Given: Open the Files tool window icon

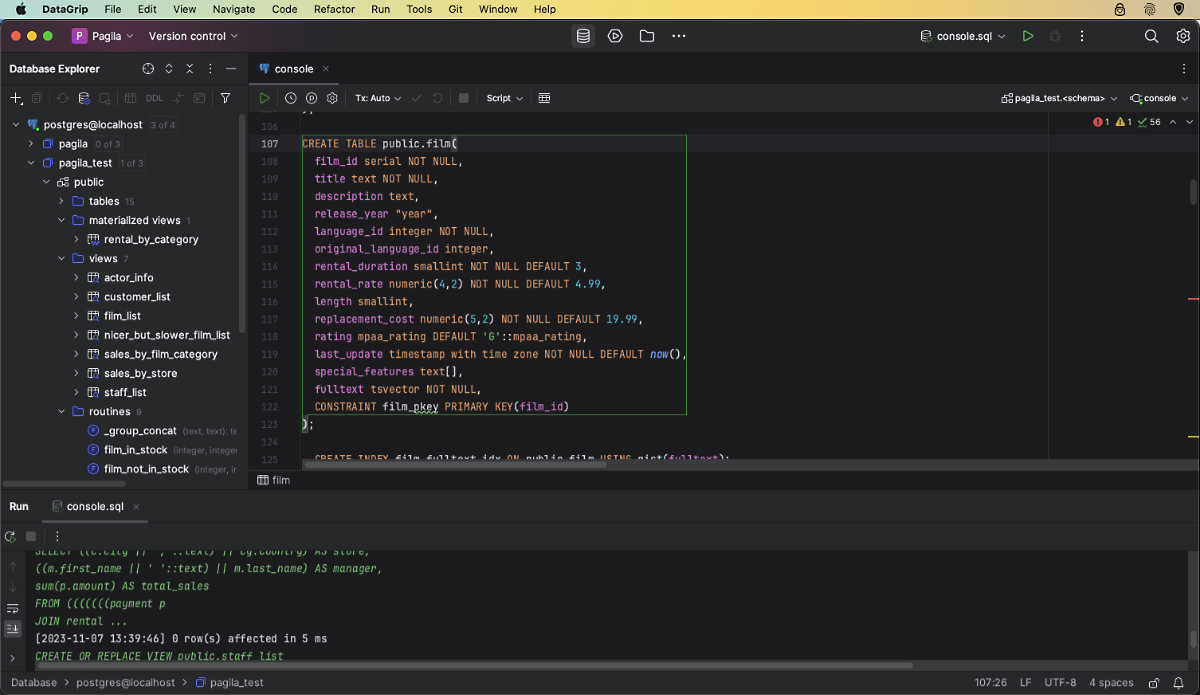Looking at the screenshot, I should [647, 36].
